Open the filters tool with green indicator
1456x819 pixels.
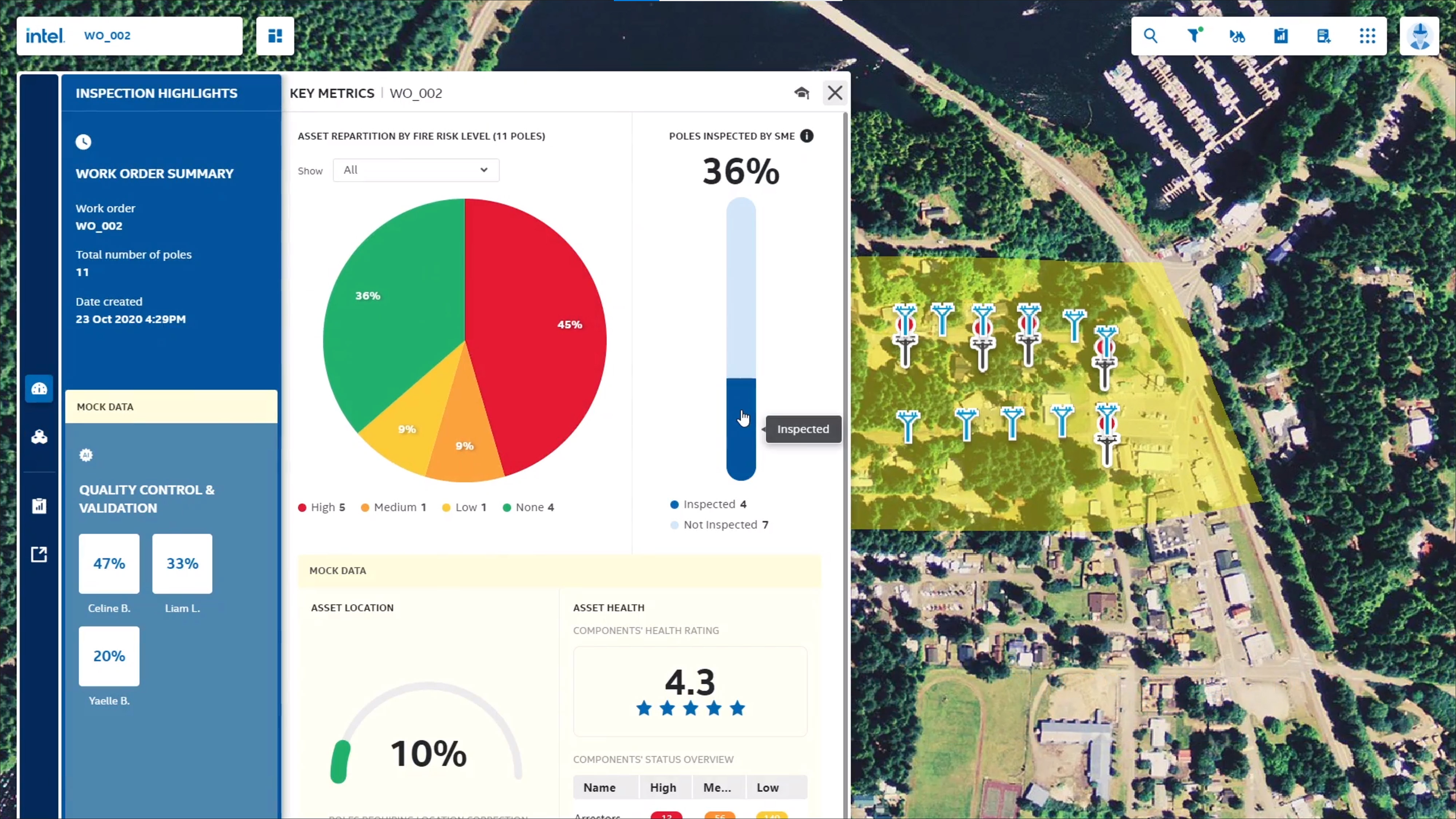pyautogui.click(x=1194, y=36)
